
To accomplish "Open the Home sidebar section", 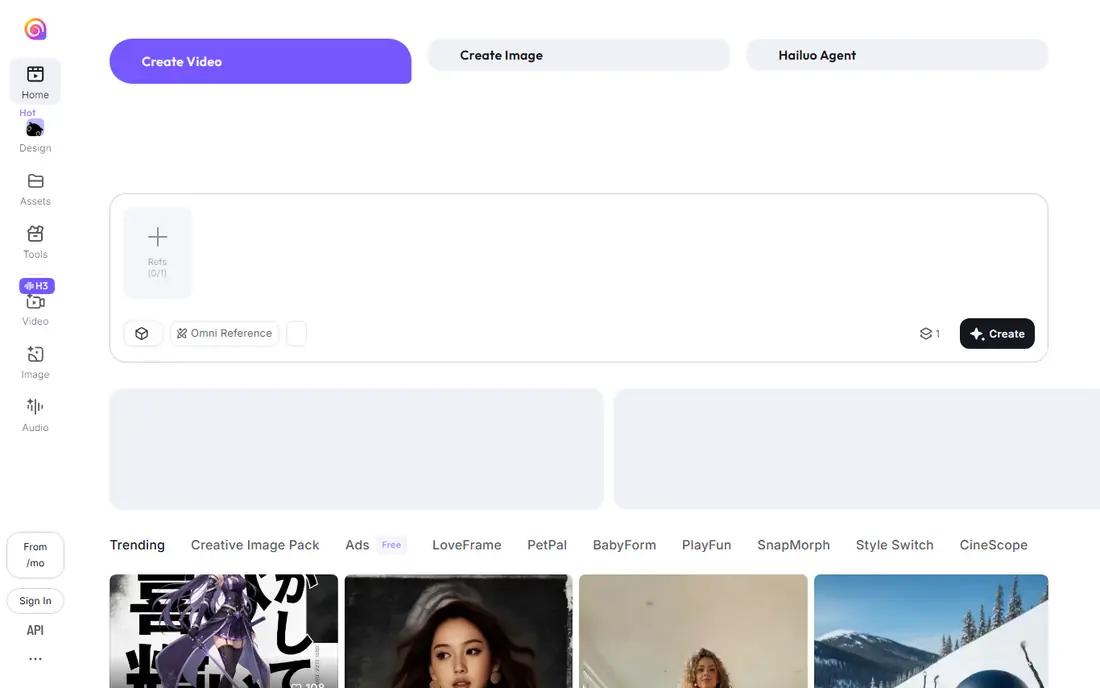I will tap(35, 82).
